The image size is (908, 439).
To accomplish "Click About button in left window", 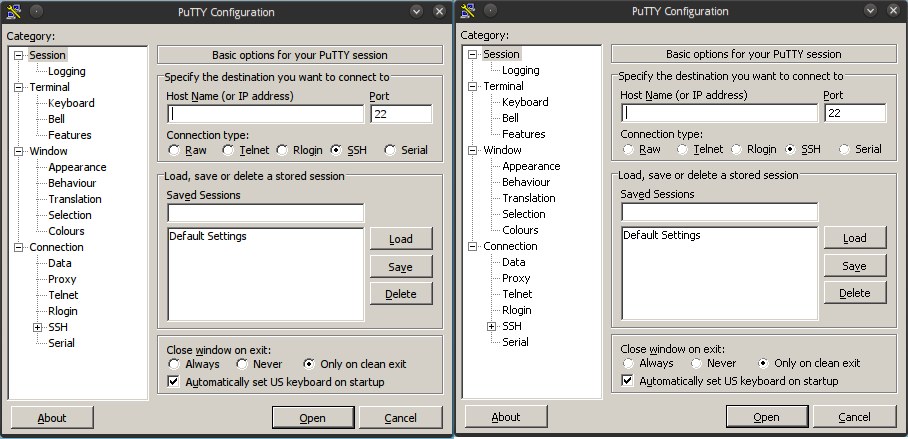I will point(52,418).
